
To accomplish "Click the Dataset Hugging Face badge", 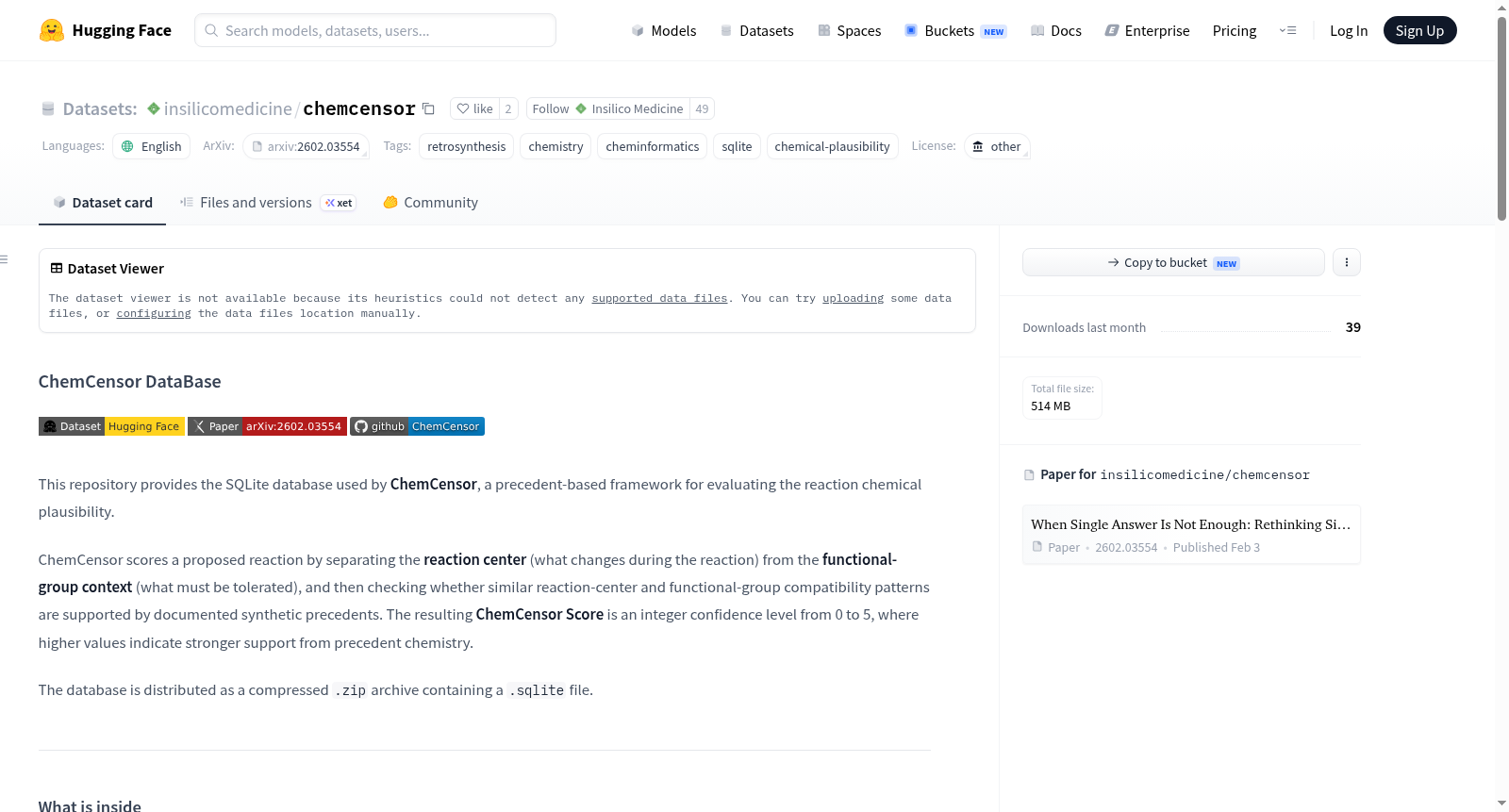I will pyautogui.click(x=111, y=426).
